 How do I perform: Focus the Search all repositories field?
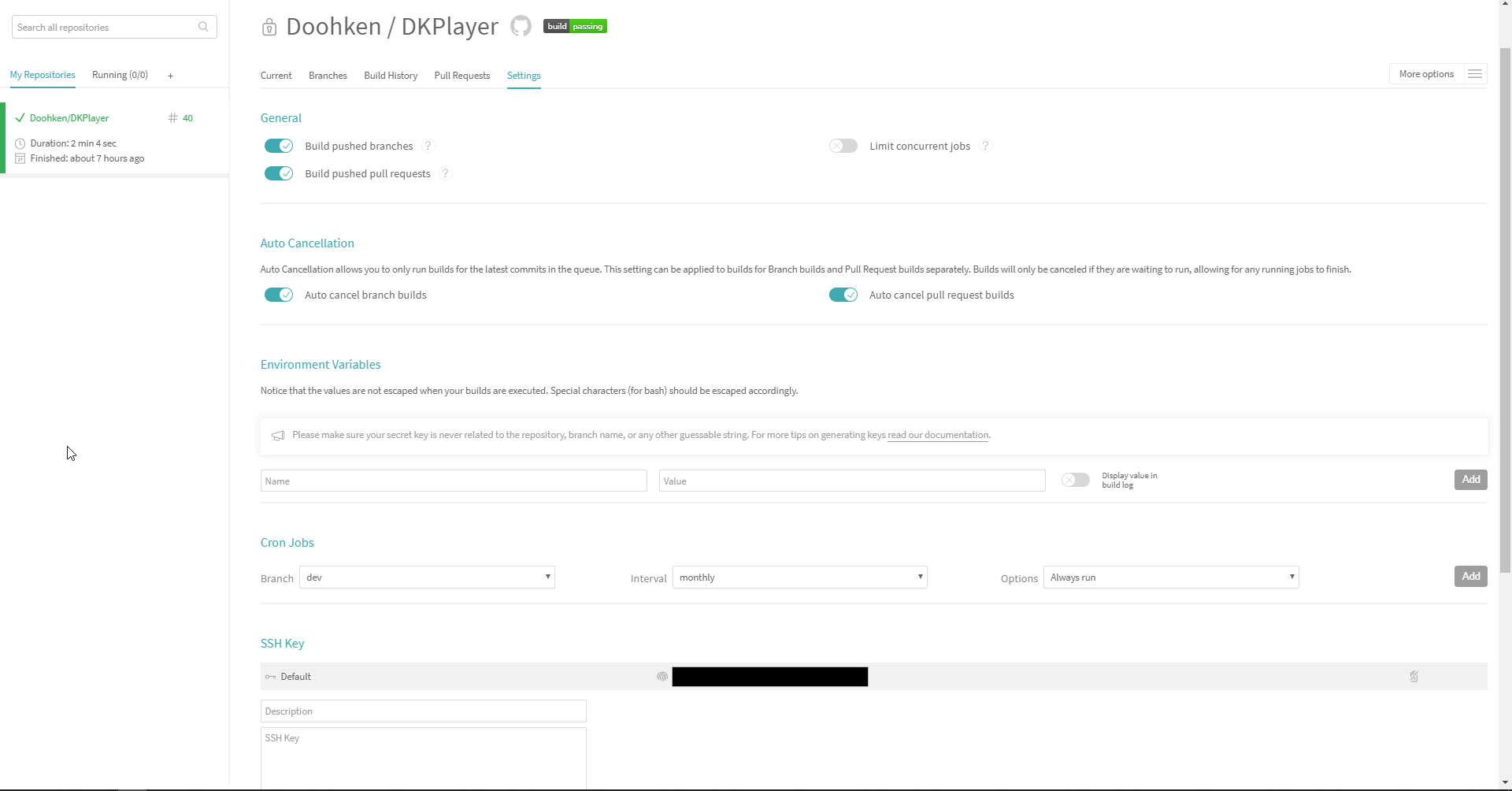114,27
